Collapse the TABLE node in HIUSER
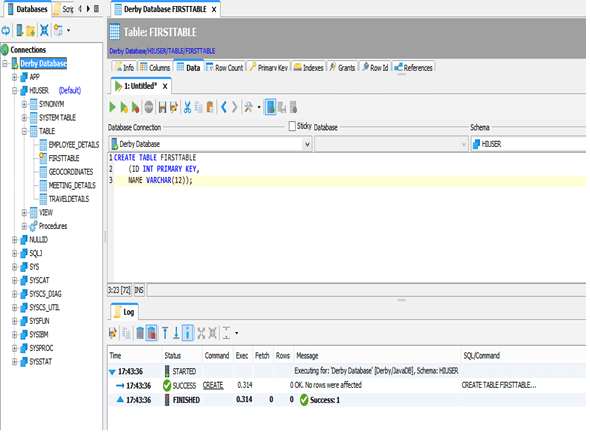Viewport: 590px width, 437px height. [24, 131]
